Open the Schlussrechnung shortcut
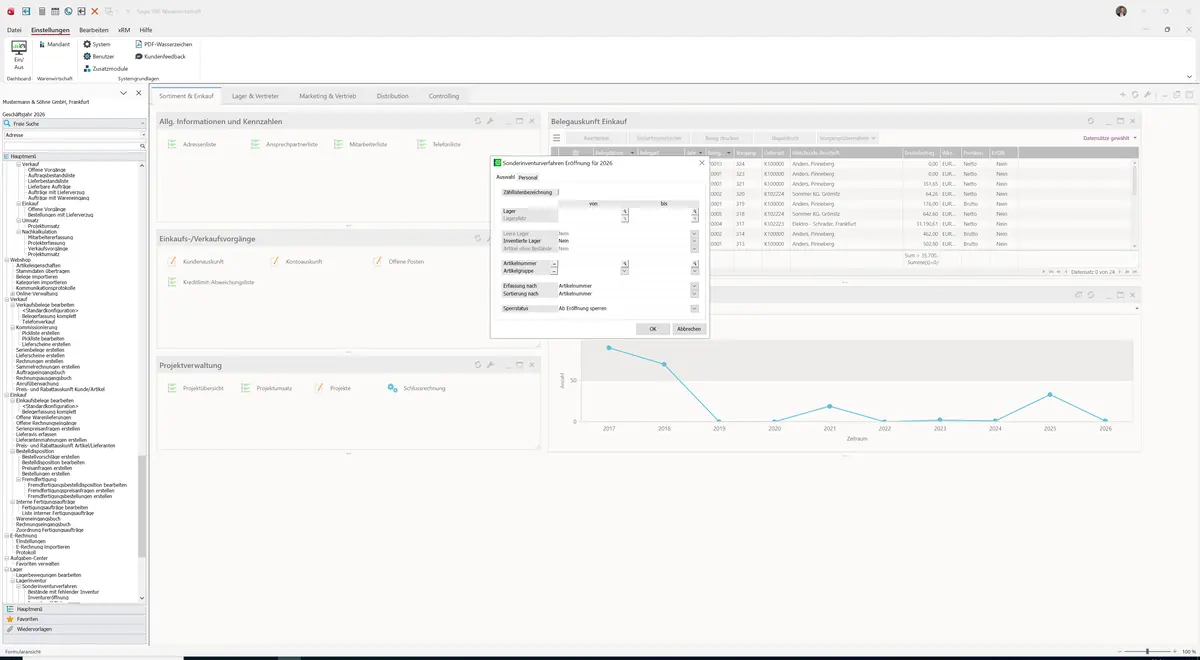The image size is (1200, 660). point(416,387)
